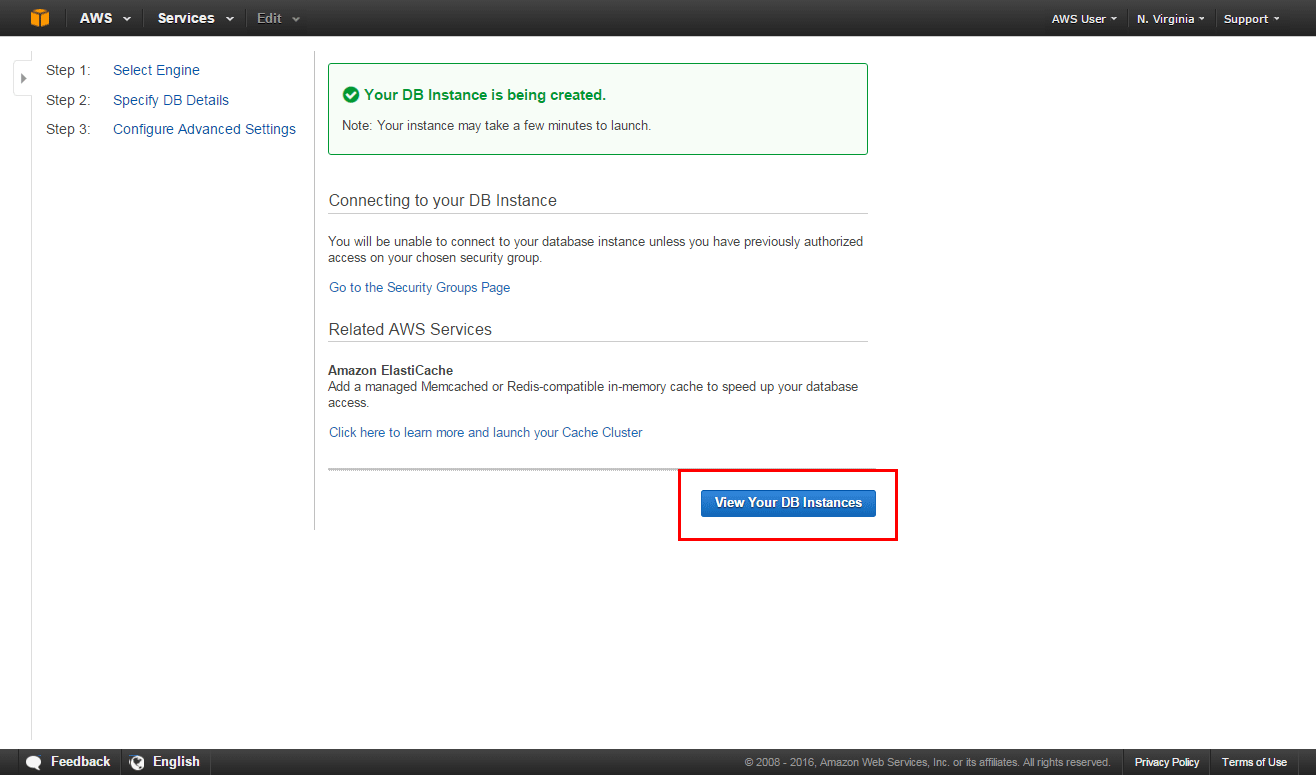Expand the left sidebar arrow tab

click(23, 78)
